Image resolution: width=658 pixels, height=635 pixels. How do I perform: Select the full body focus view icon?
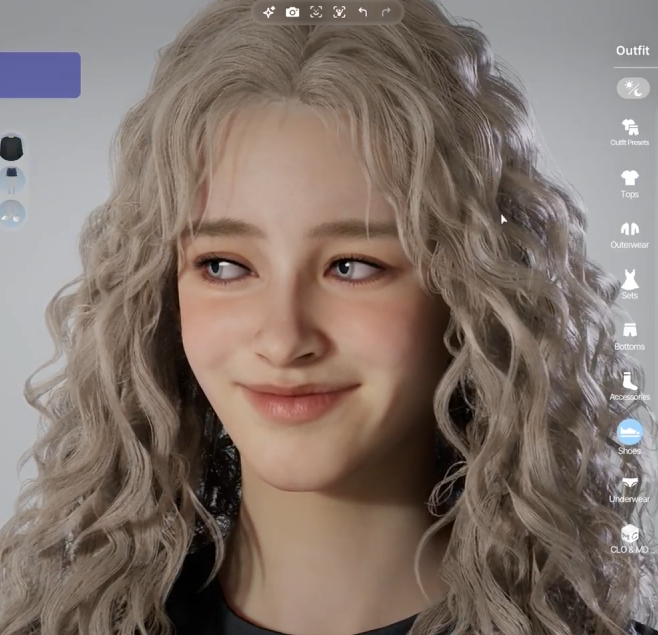(x=339, y=12)
